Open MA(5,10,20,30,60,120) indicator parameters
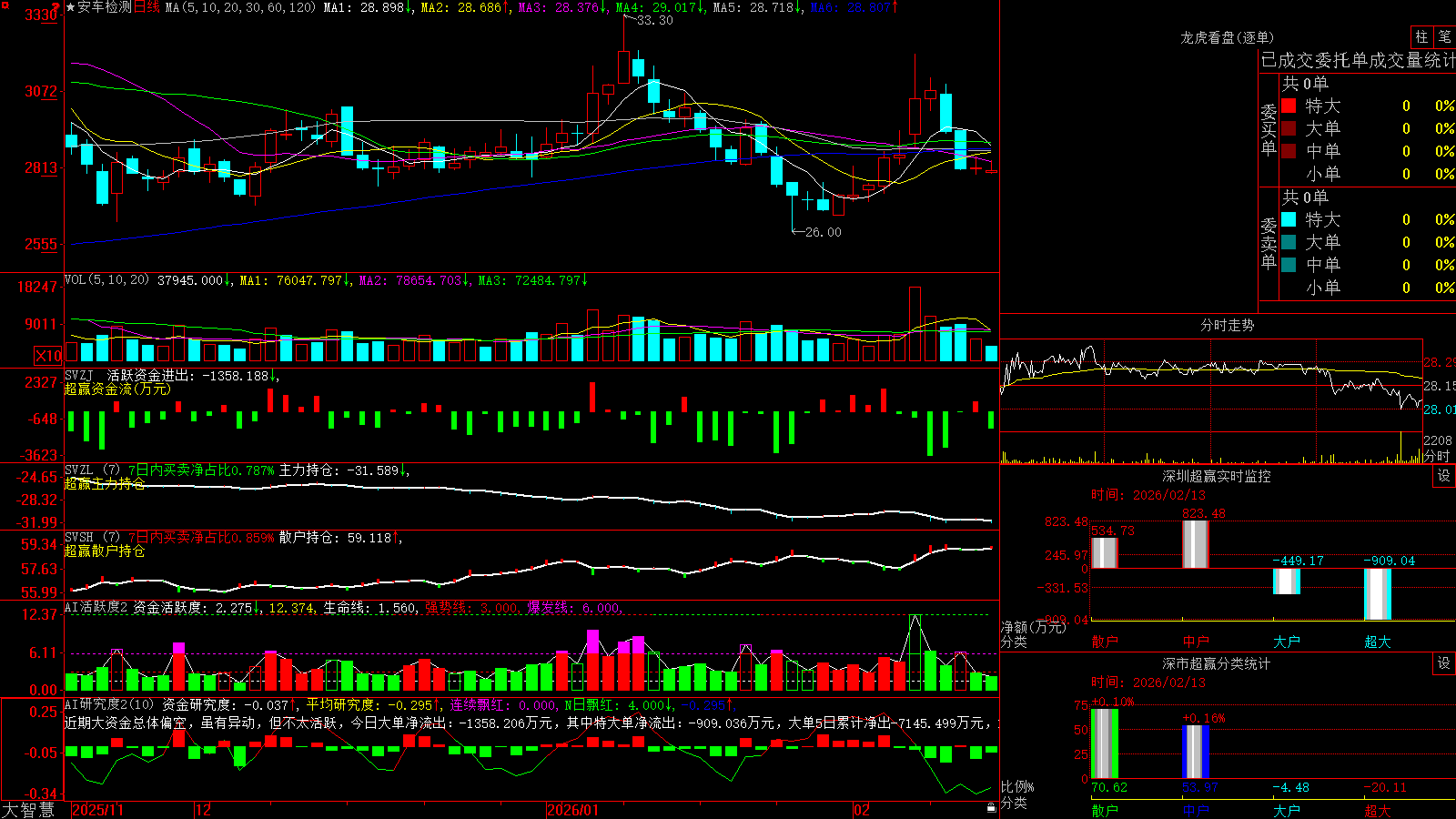This screenshot has width=1456, height=819. [x=241, y=7]
